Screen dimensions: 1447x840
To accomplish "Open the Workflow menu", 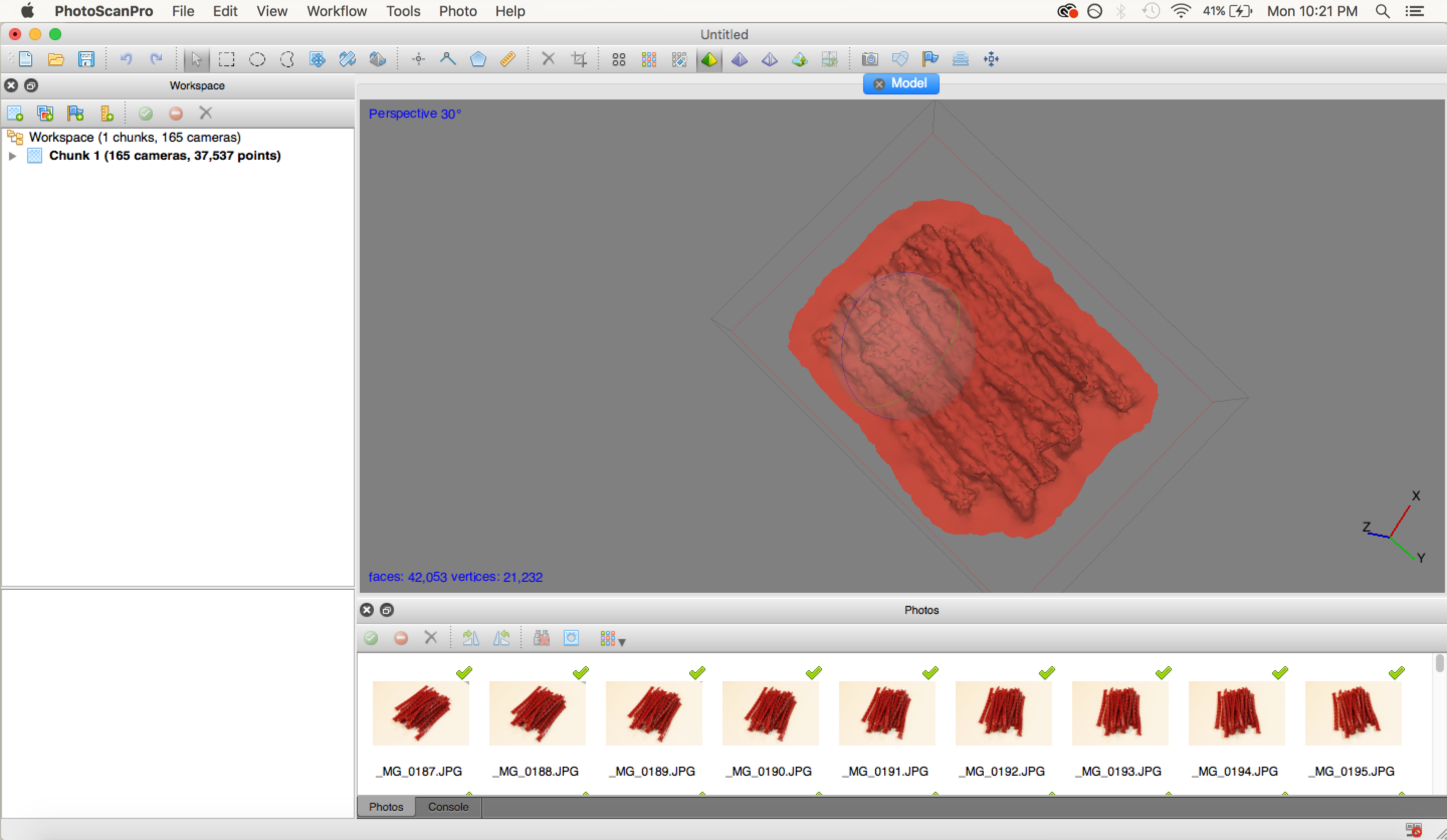I will [x=337, y=11].
